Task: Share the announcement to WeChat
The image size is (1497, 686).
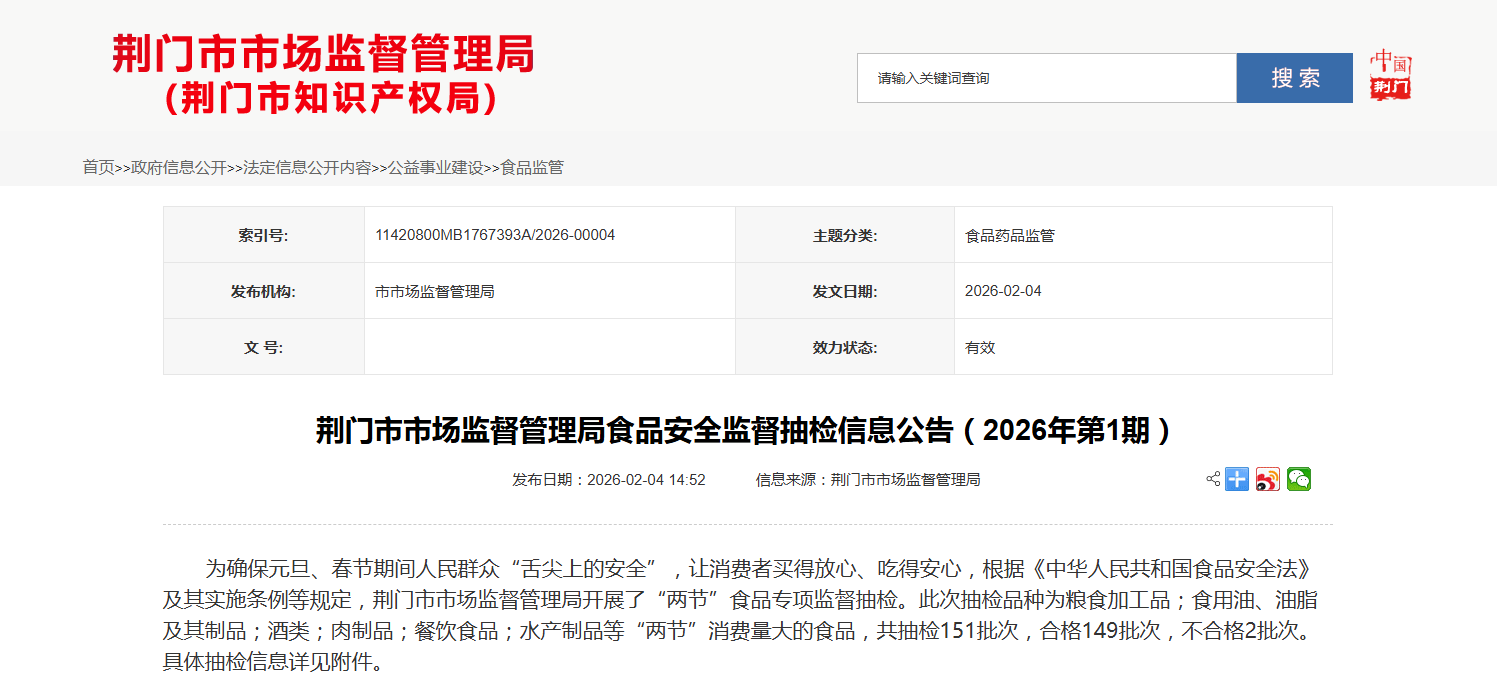Action: point(1298,479)
